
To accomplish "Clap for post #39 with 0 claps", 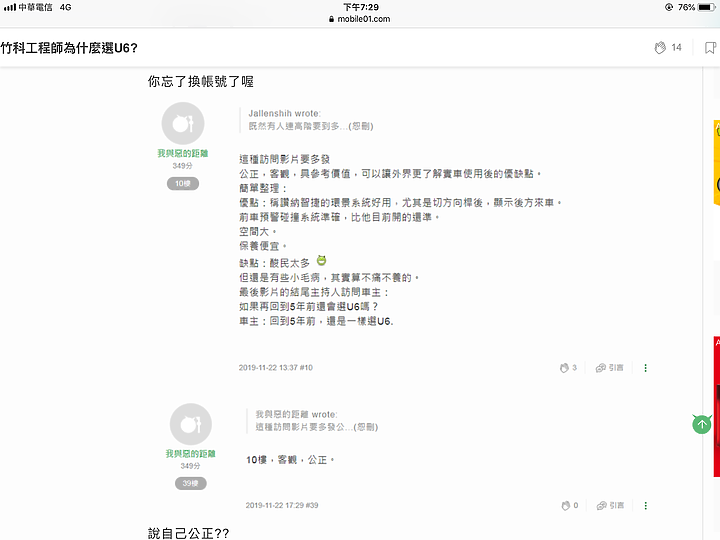I will [570, 506].
